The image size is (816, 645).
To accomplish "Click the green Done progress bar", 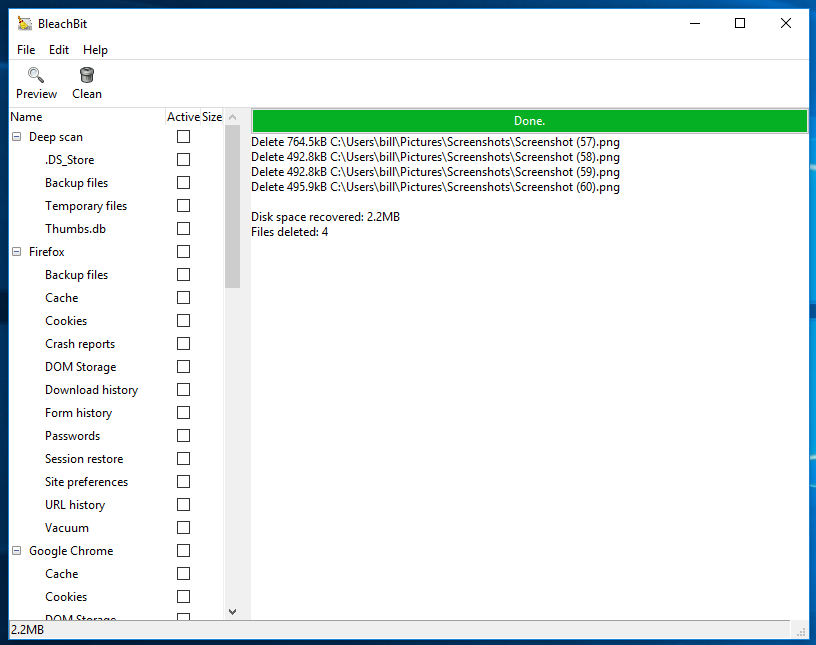I will (x=529, y=121).
